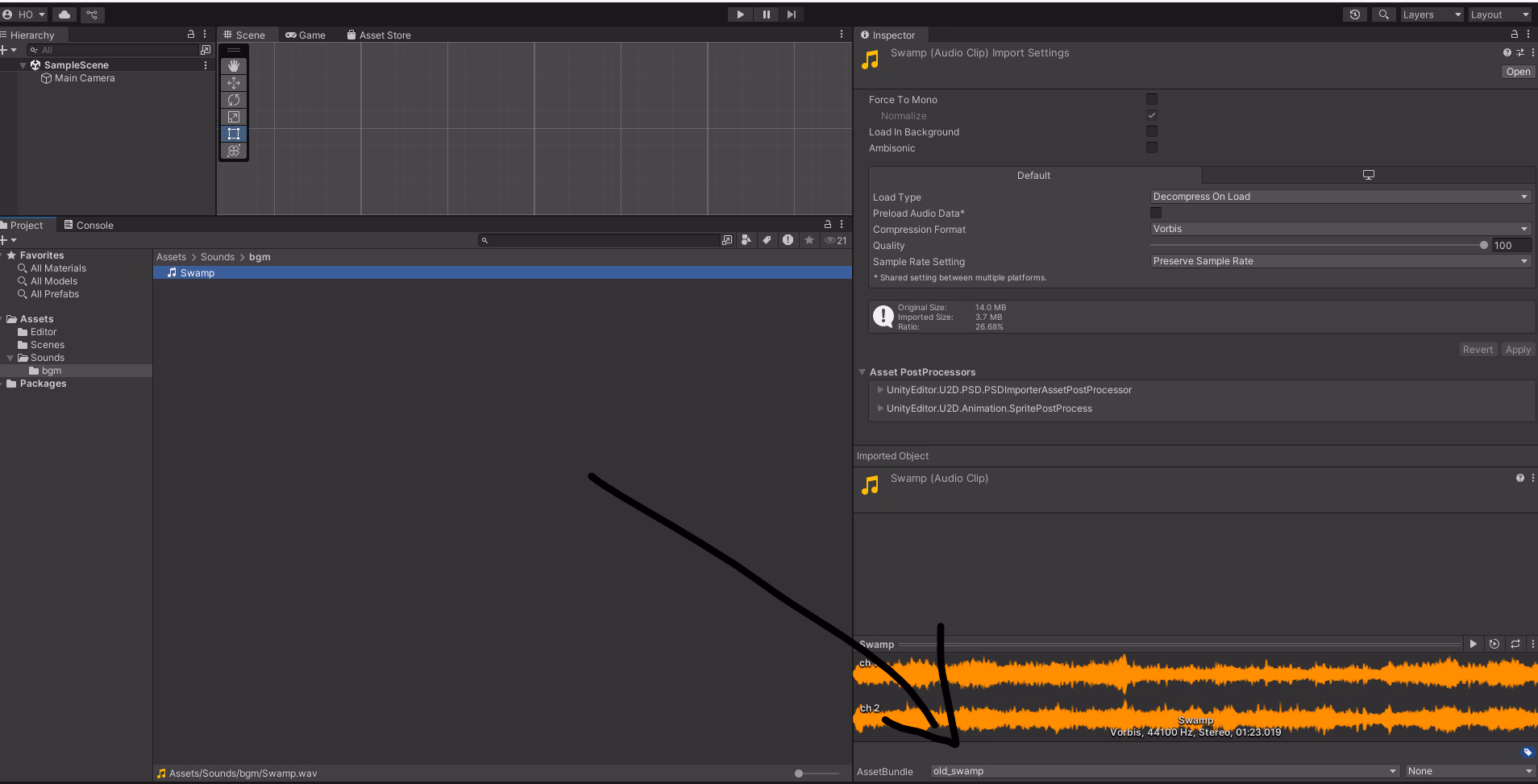Lock the Project panel
Image resolution: width=1538 pixels, height=784 pixels.
(x=828, y=225)
